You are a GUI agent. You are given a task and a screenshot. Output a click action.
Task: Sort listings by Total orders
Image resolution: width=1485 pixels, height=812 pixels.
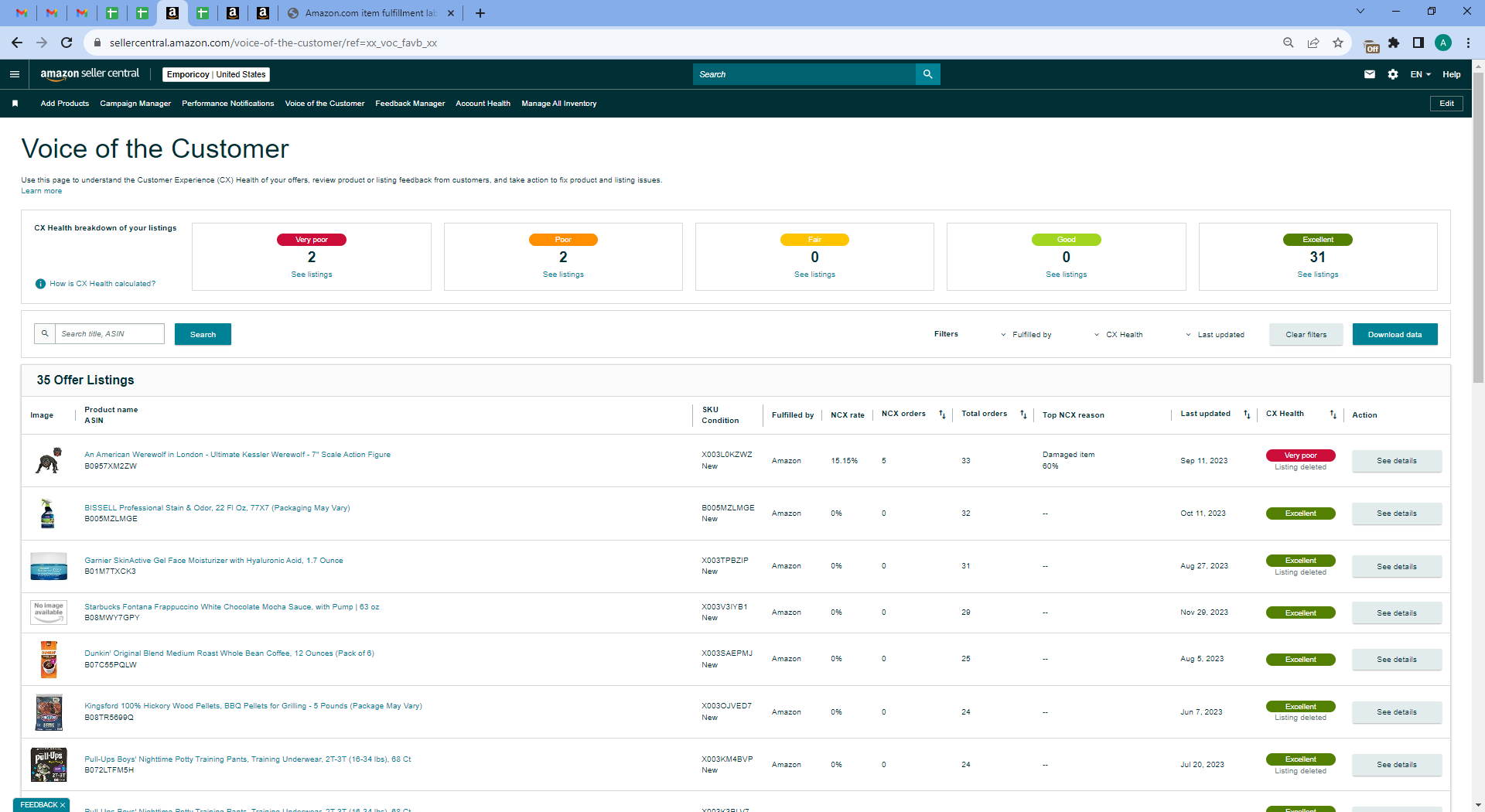[1023, 415]
